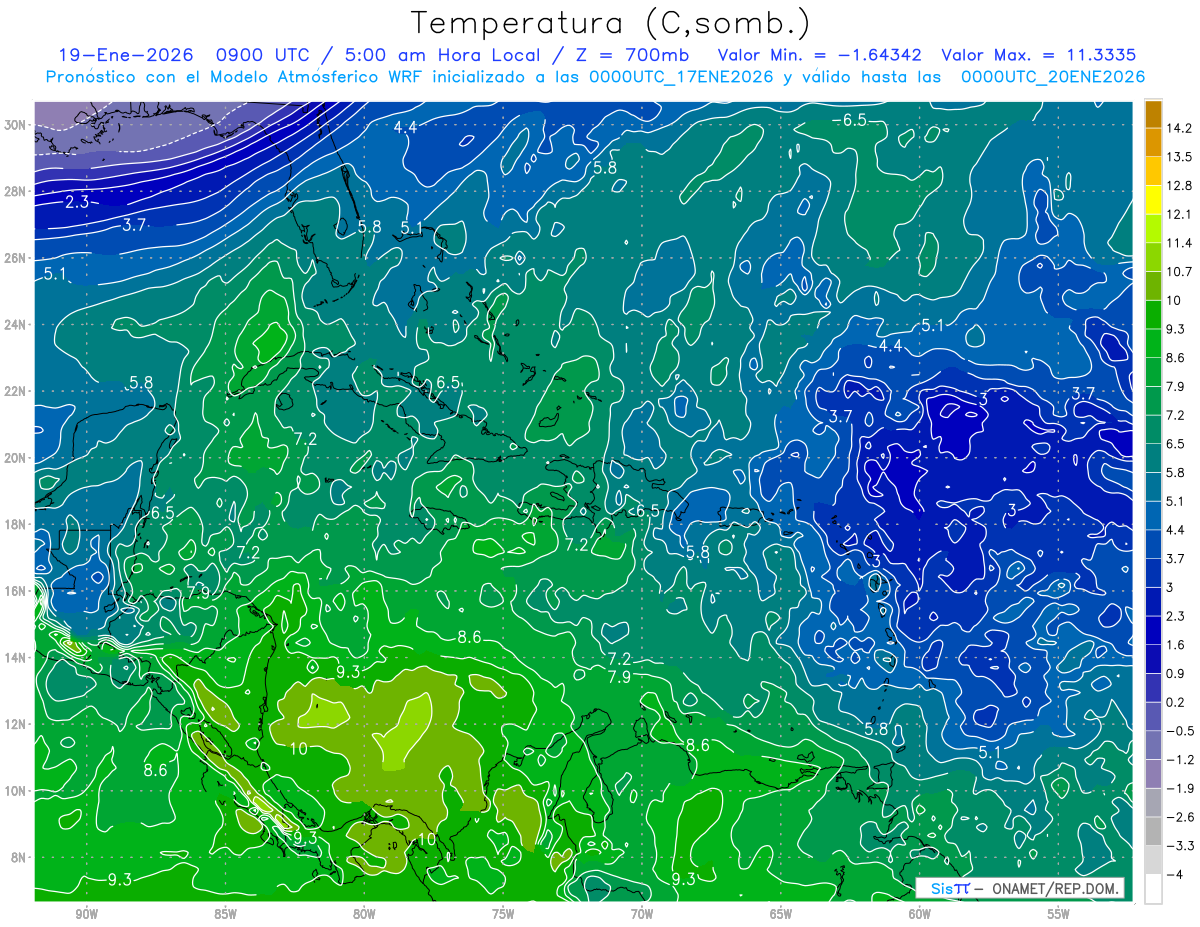Click the "22N" latitude axis label

pos(17,391)
